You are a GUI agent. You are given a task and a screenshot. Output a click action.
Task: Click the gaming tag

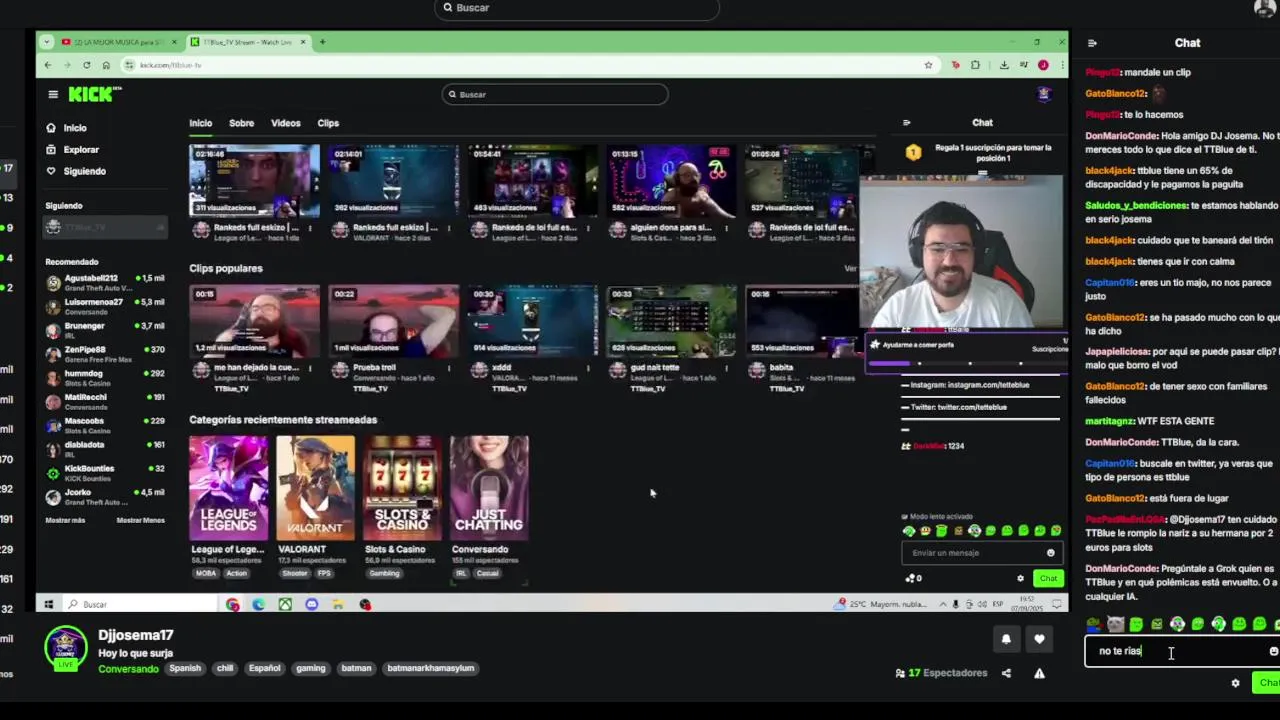click(310, 668)
